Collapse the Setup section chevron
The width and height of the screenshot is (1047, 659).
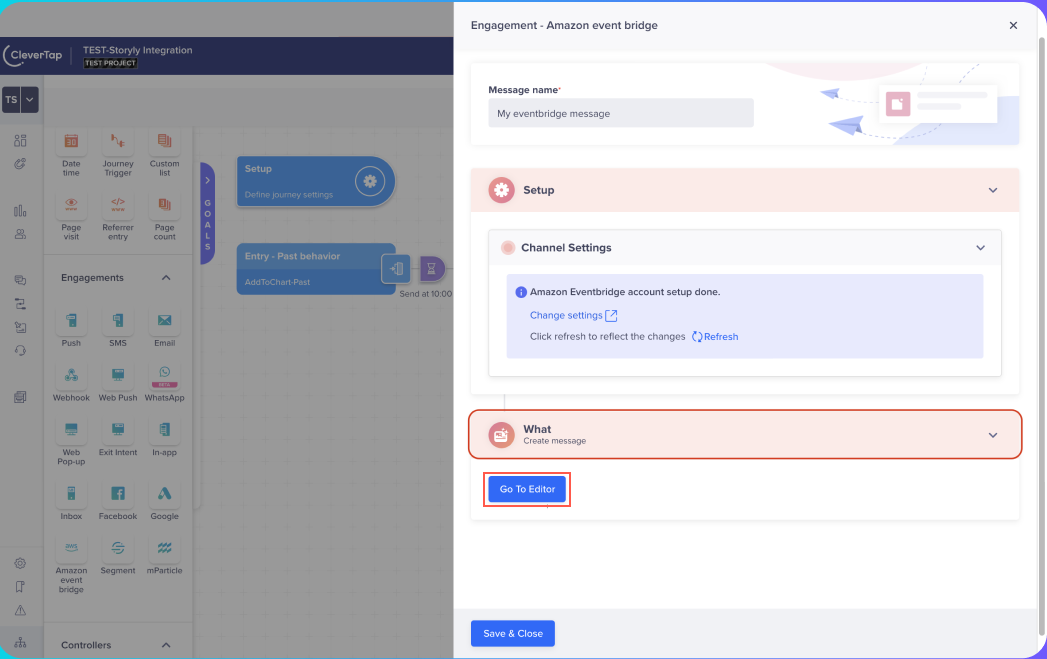(993, 190)
